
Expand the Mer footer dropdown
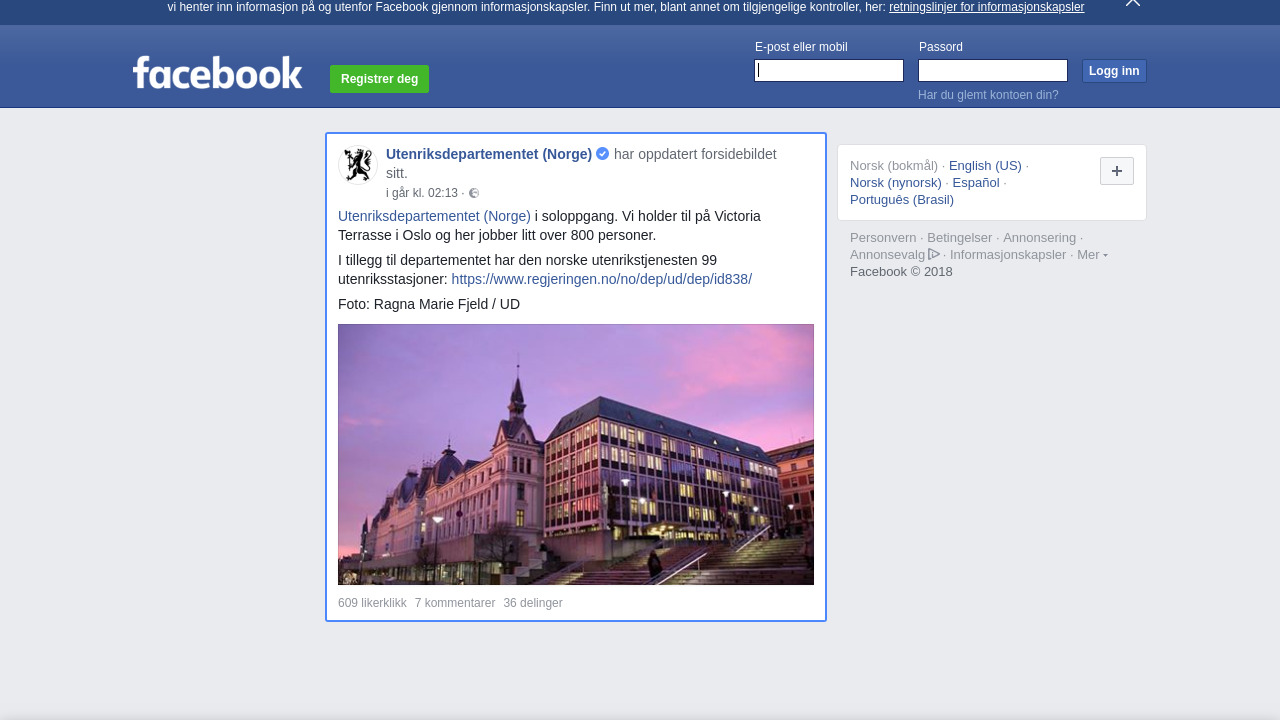(x=1092, y=255)
